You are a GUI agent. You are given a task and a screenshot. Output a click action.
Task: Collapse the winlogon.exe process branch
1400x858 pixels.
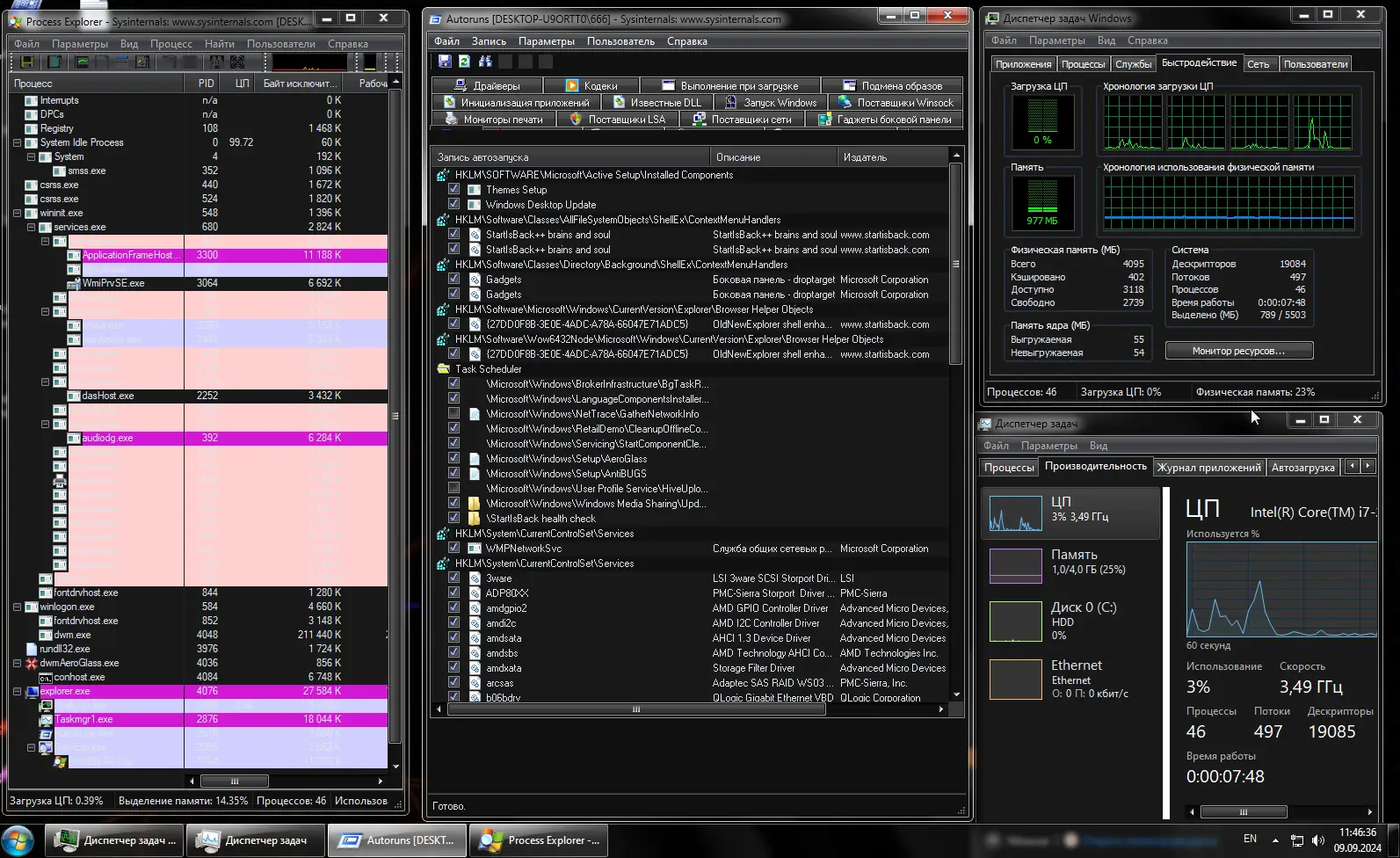[x=17, y=607]
